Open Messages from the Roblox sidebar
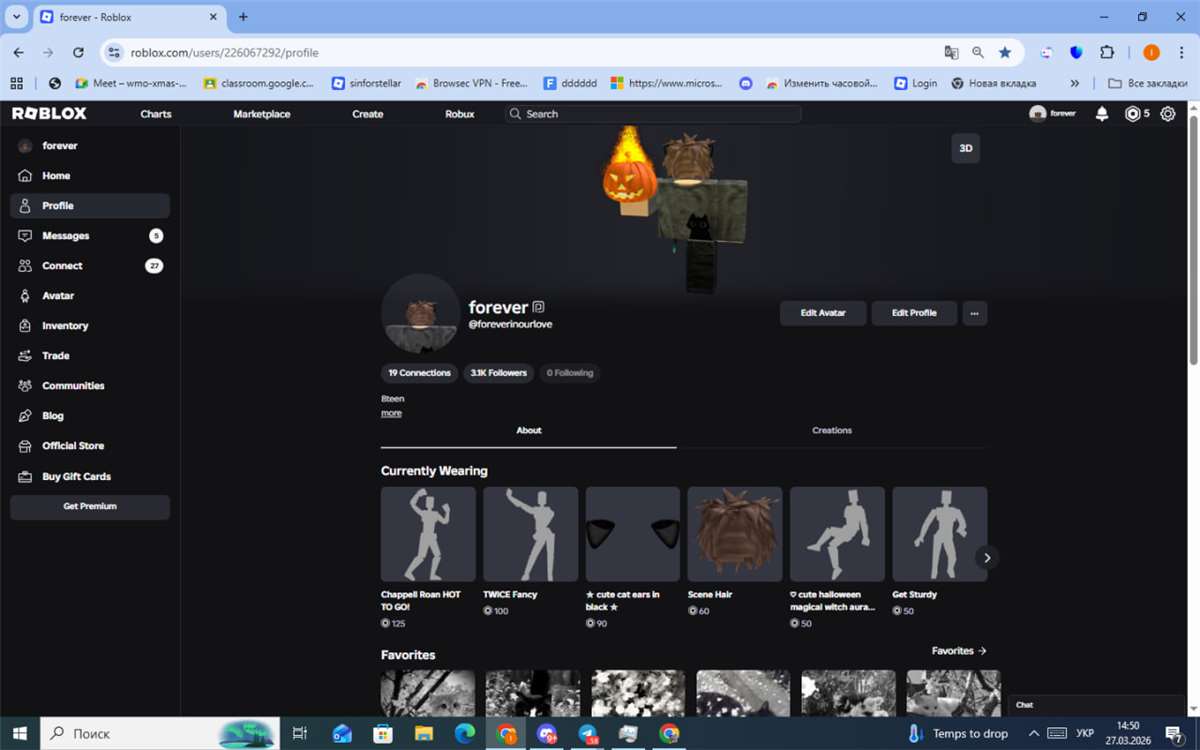 click(65, 235)
